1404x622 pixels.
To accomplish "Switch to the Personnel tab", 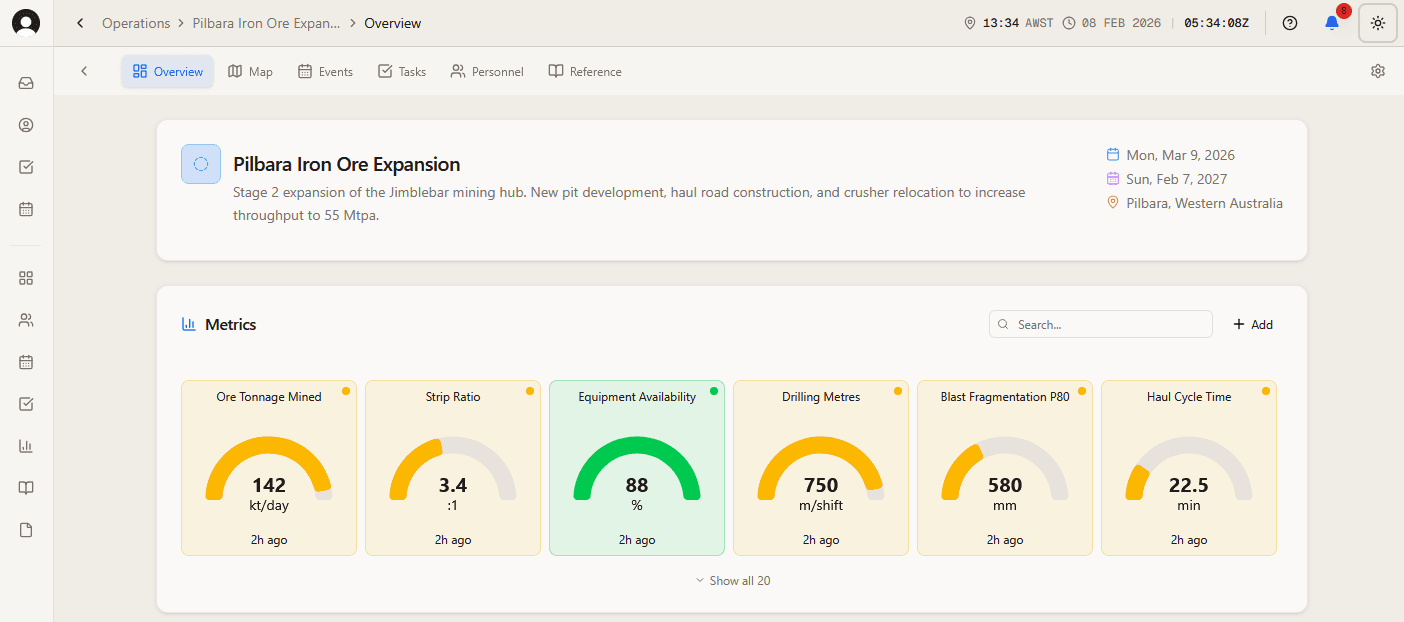I will pyautogui.click(x=487, y=71).
